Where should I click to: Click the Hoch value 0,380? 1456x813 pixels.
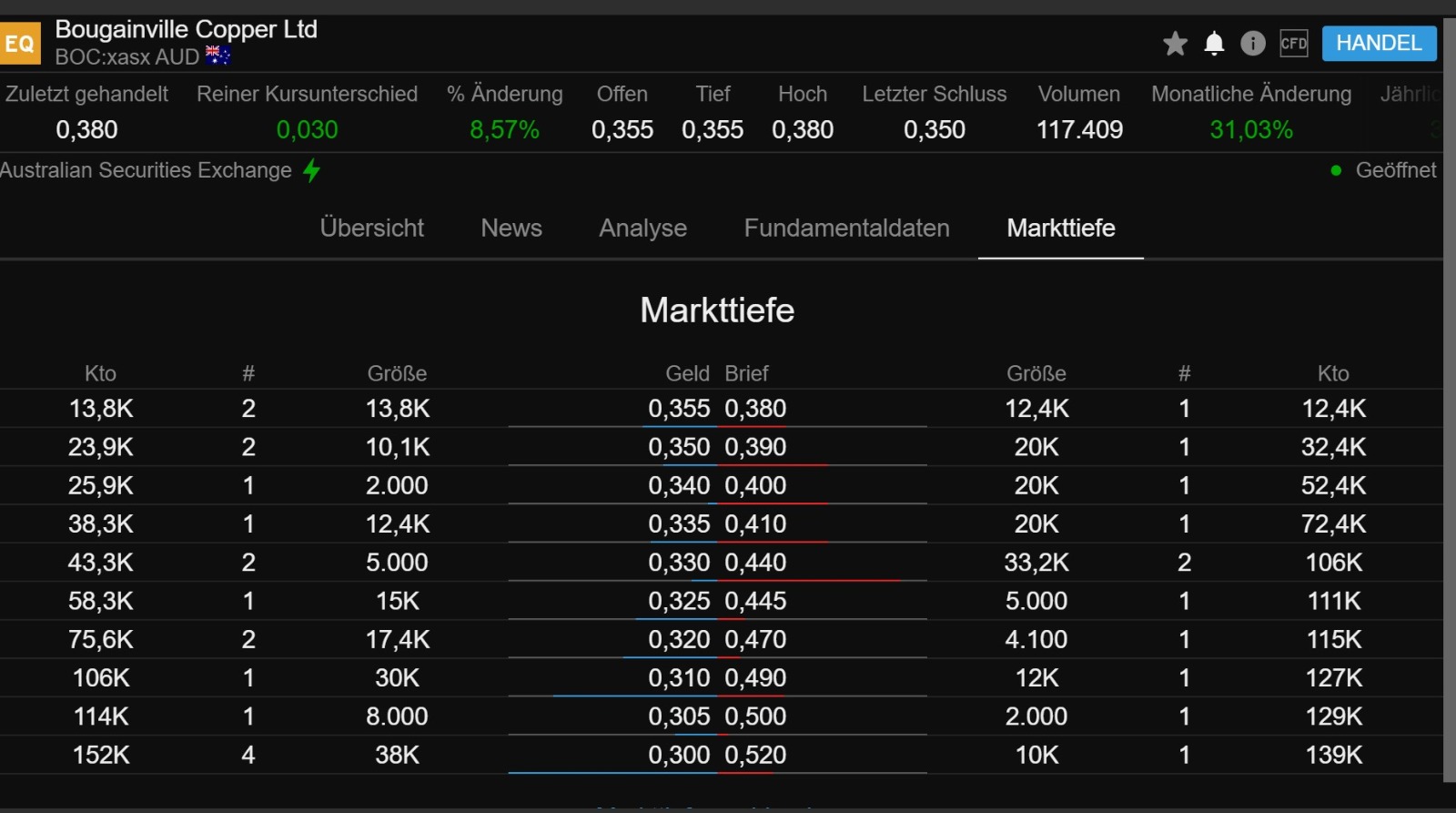[x=803, y=130]
